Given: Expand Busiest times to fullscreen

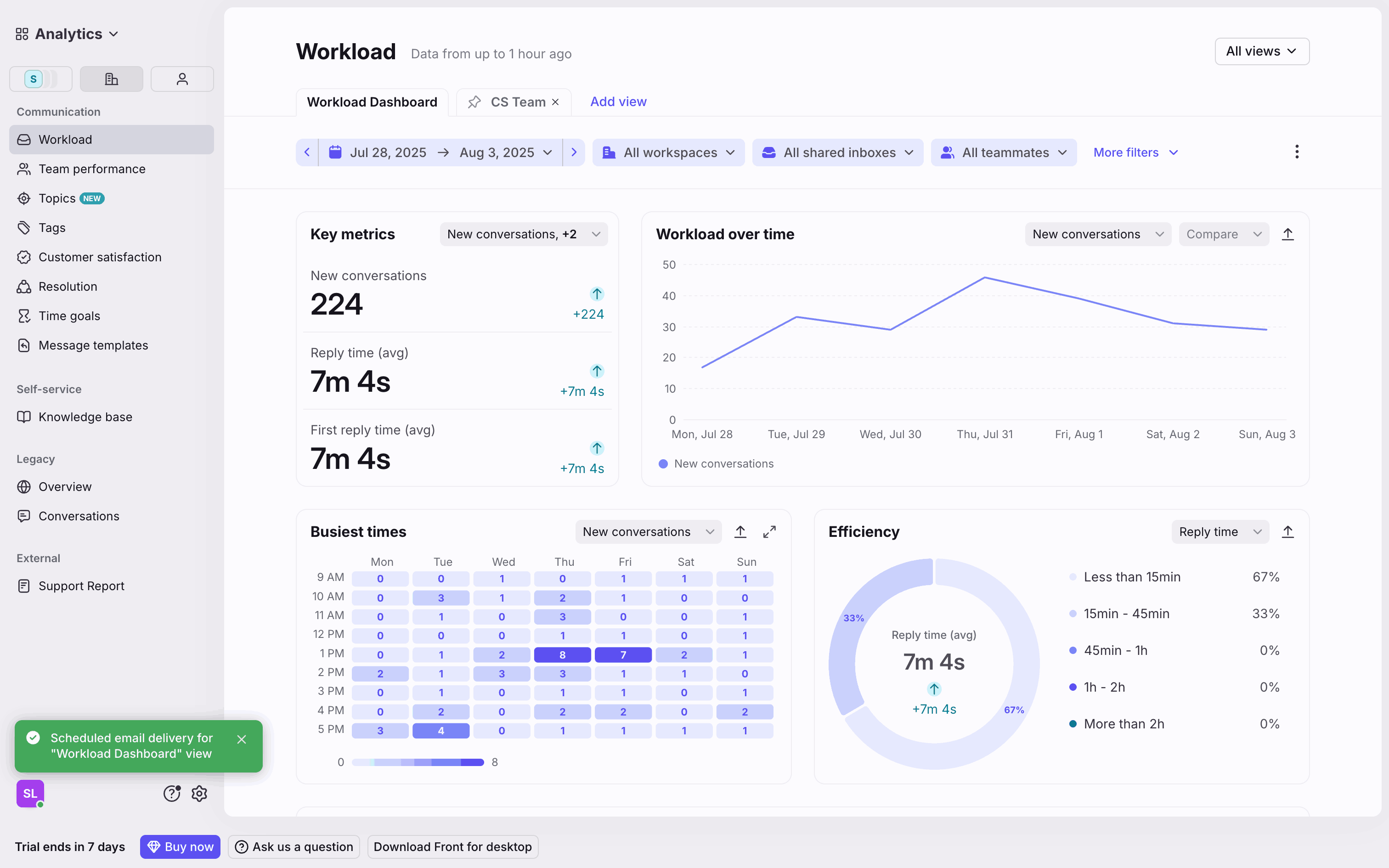Looking at the screenshot, I should tap(769, 532).
